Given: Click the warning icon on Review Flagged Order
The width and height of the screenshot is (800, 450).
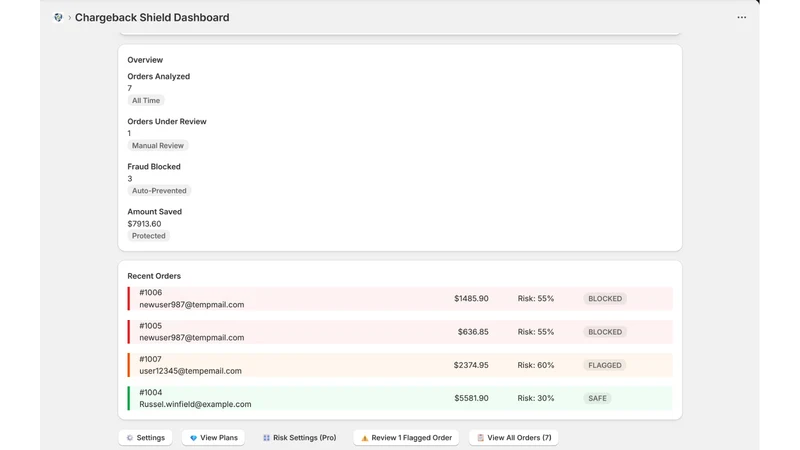Looking at the screenshot, I should pos(365,438).
